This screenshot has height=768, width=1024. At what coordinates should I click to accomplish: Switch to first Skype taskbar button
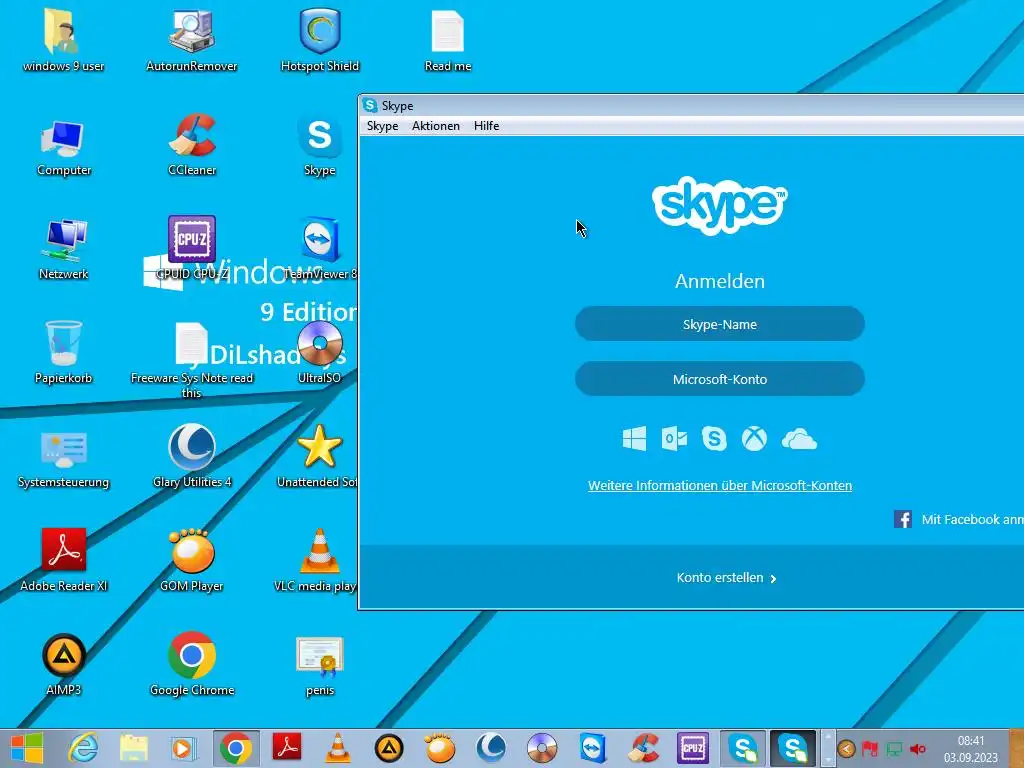click(743, 748)
